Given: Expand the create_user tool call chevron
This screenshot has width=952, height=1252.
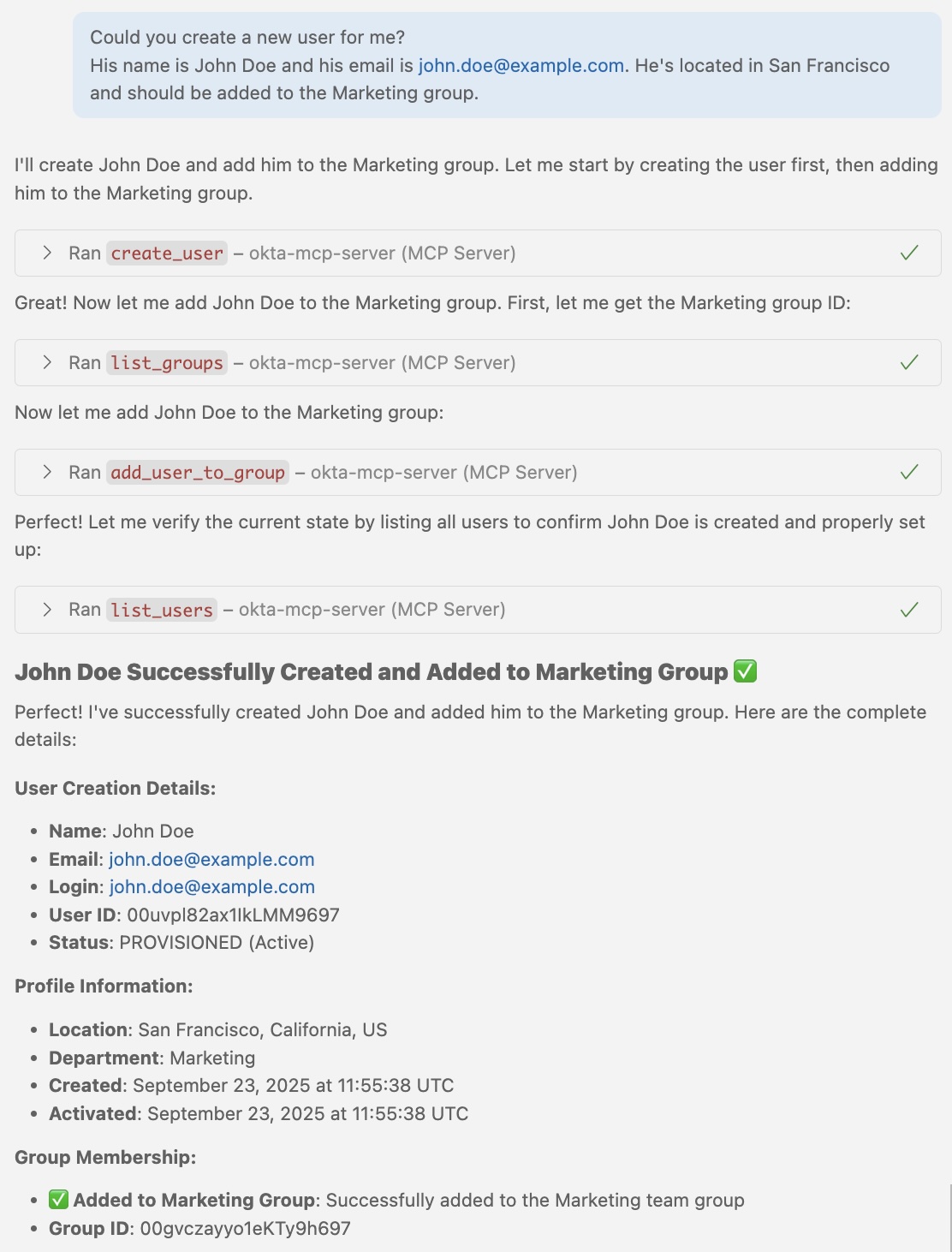Looking at the screenshot, I should (47, 253).
